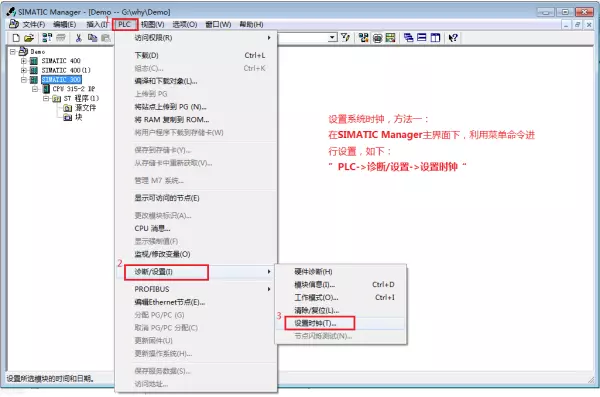This screenshot has width=600, height=397.
Task: Choose 将 RAM 复制到 ROM...
Action: (x=196, y=120)
